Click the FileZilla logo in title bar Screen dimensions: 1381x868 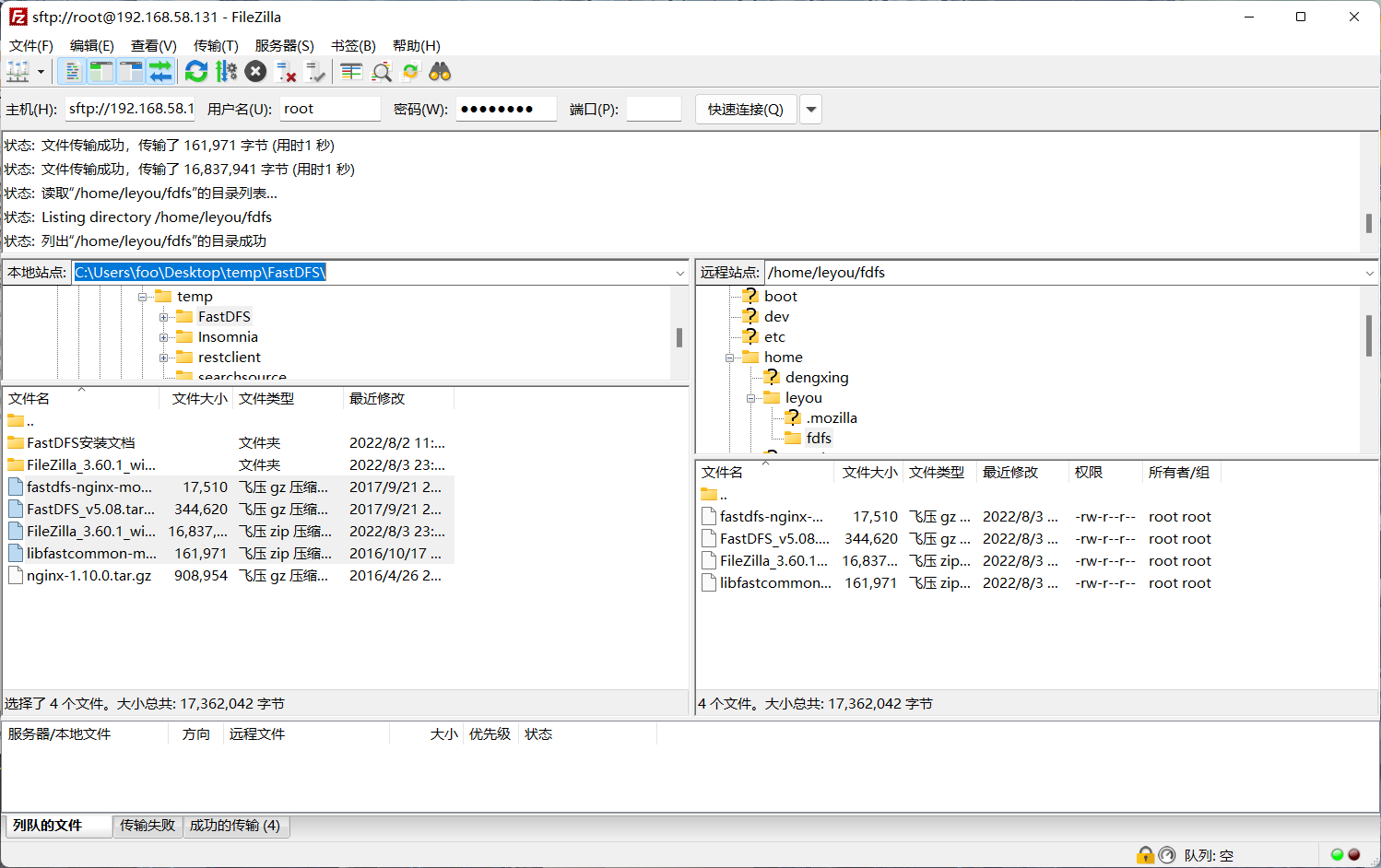click(18, 17)
